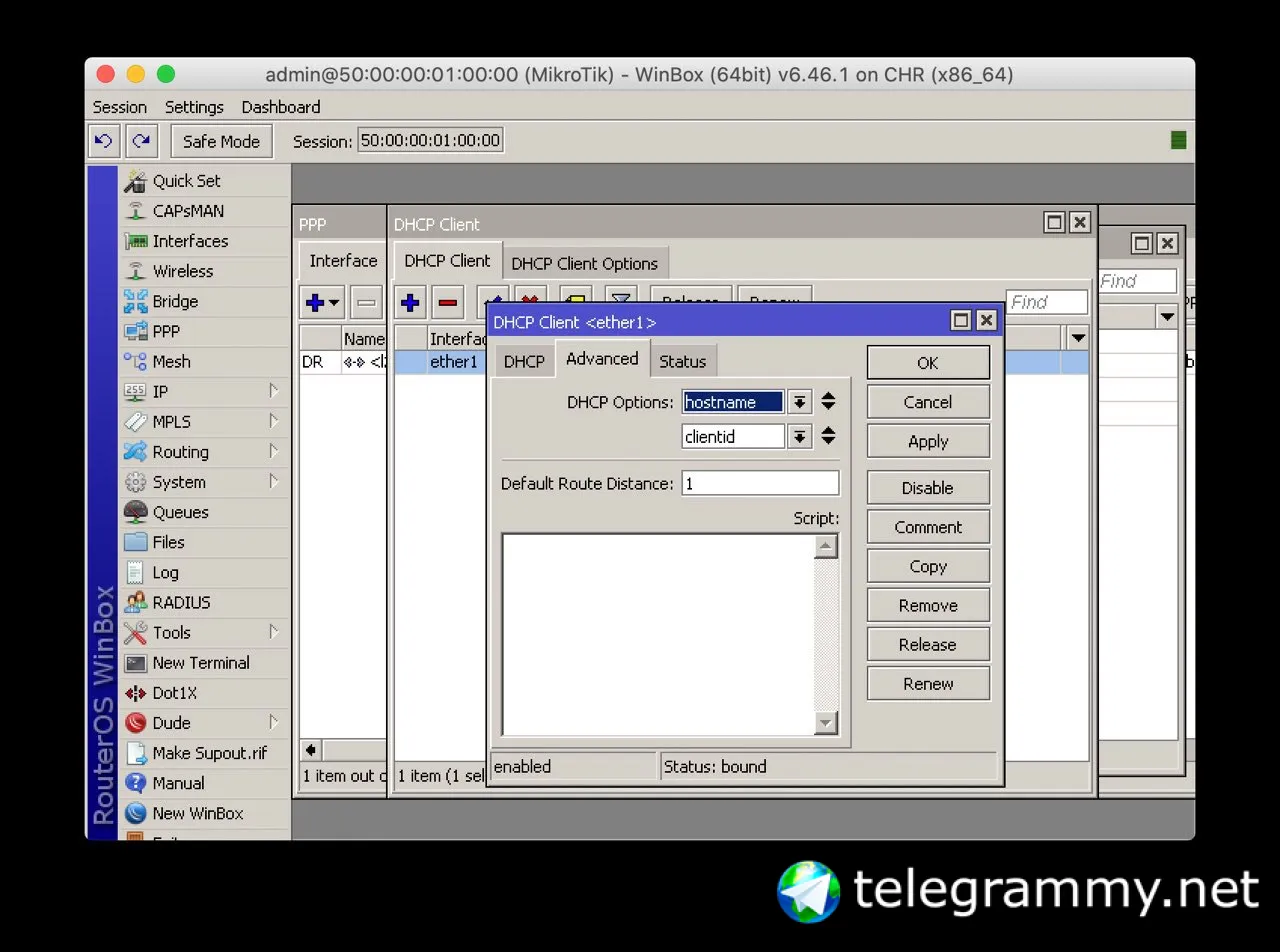Image resolution: width=1280 pixels, height=952 pixels.
Task: Switch to the Status tab in dialog
Action: pos(683,361)
